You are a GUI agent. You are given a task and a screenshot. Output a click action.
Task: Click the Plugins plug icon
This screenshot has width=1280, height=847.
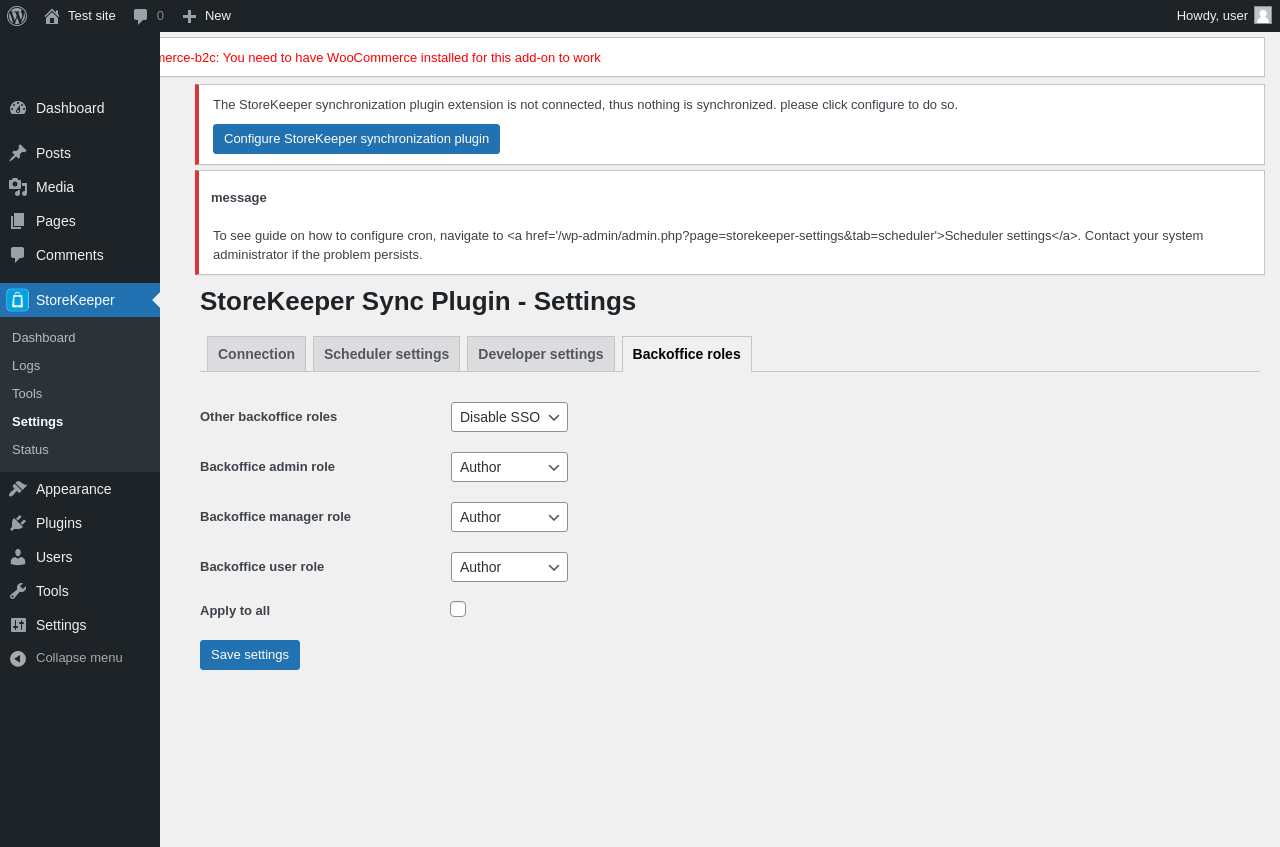click(18, 523)
